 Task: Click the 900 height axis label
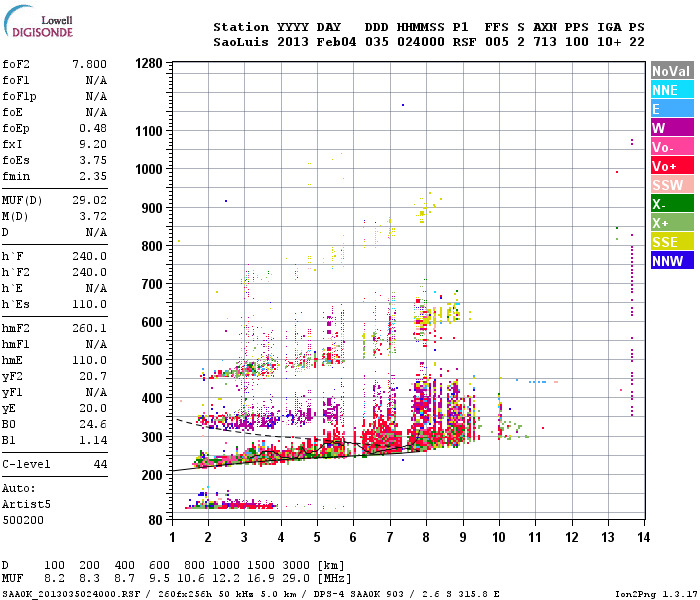click(x=152, y=208)
